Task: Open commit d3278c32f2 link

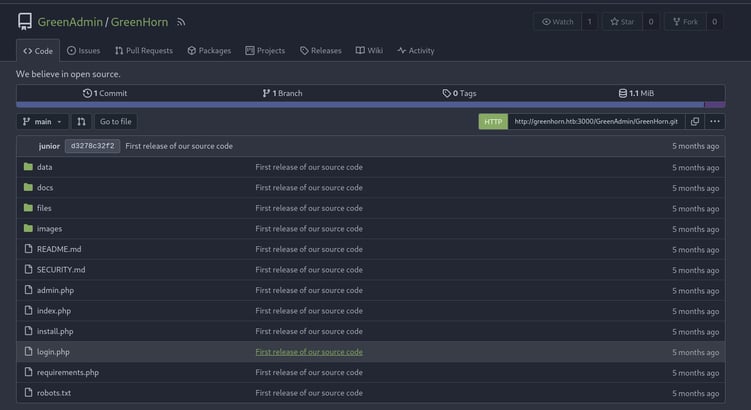Action: [x=92, y=146]
